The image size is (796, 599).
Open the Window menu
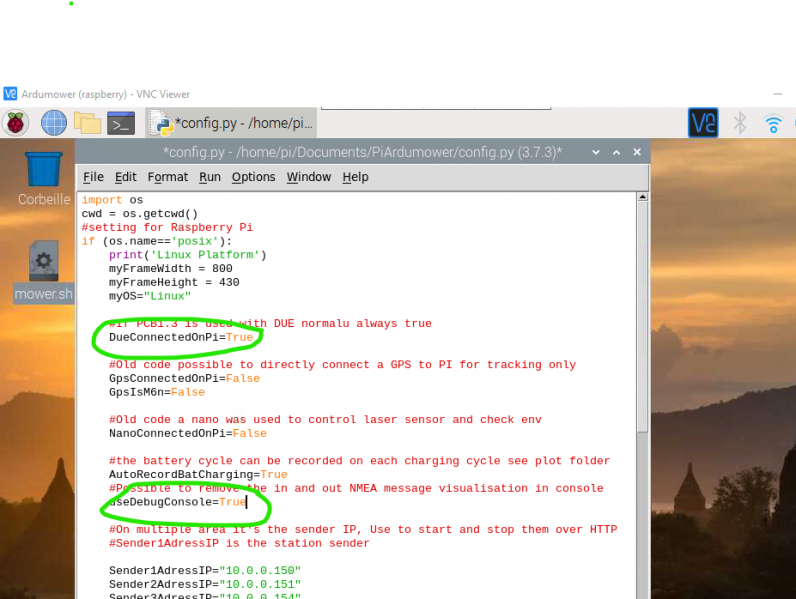coord(309,177)
